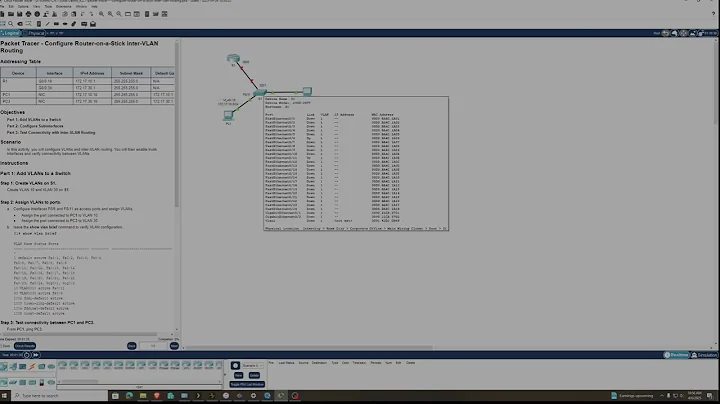720x404 pixels.
Task: Click the Redo toolbar icon
Action: click(91, 14)
